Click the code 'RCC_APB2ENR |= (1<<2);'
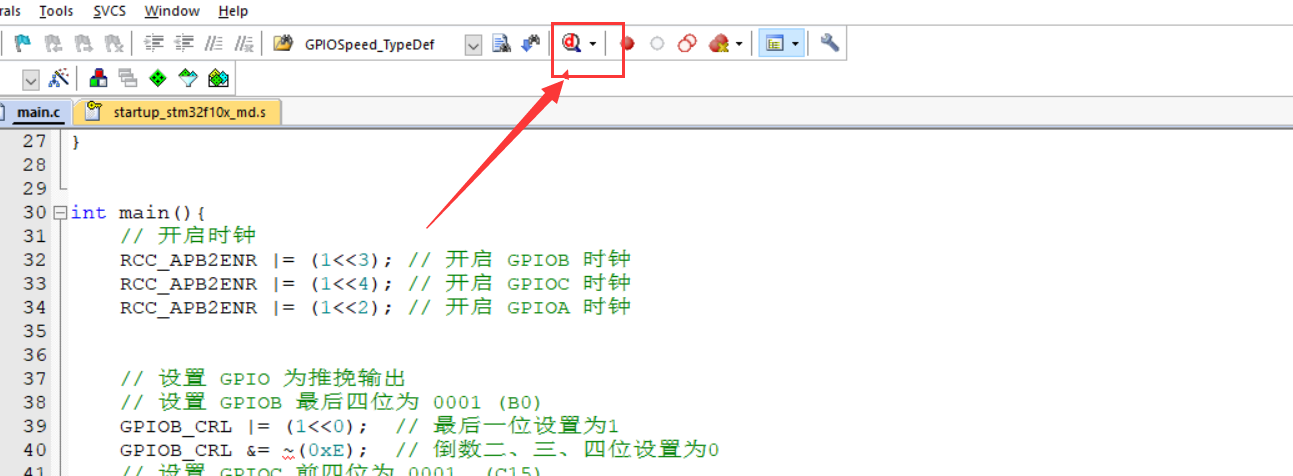The height and width of the screenshot is (476, 1293). 257,307
